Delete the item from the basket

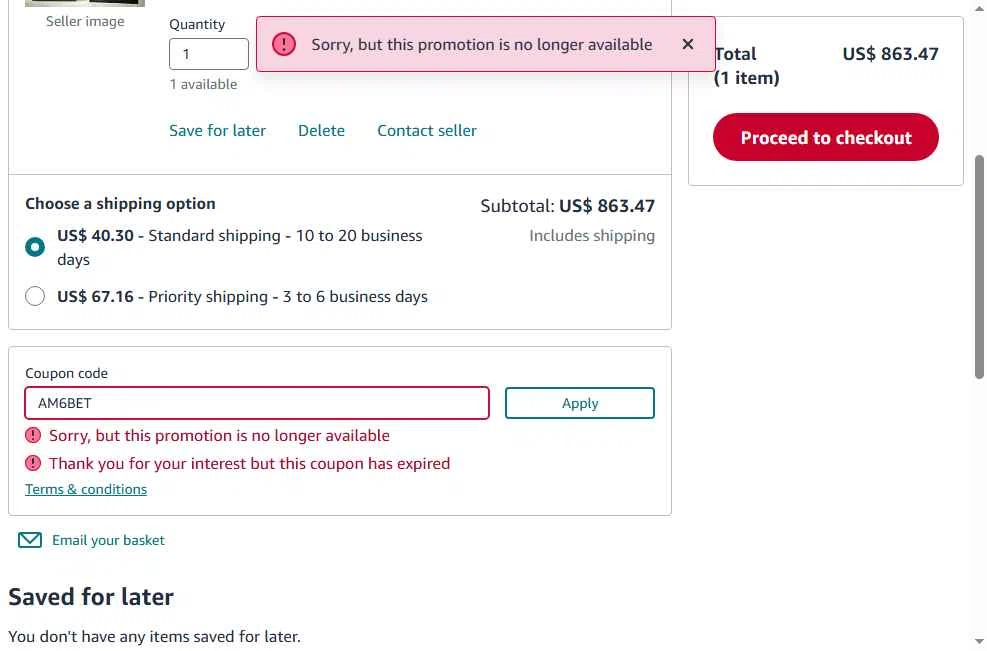tap(321, 130)
